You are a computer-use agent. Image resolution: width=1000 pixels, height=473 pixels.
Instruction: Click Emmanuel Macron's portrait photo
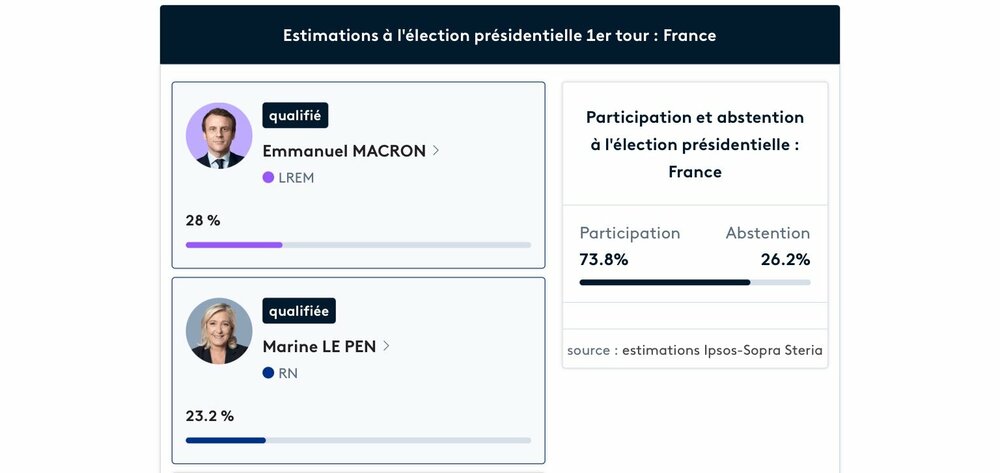tap(219, 136)
